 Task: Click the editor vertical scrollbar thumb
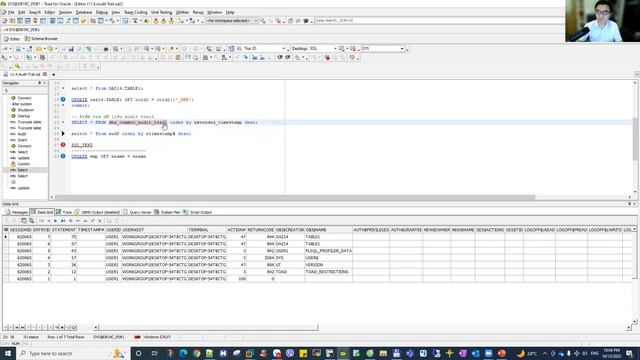(635, 139)
